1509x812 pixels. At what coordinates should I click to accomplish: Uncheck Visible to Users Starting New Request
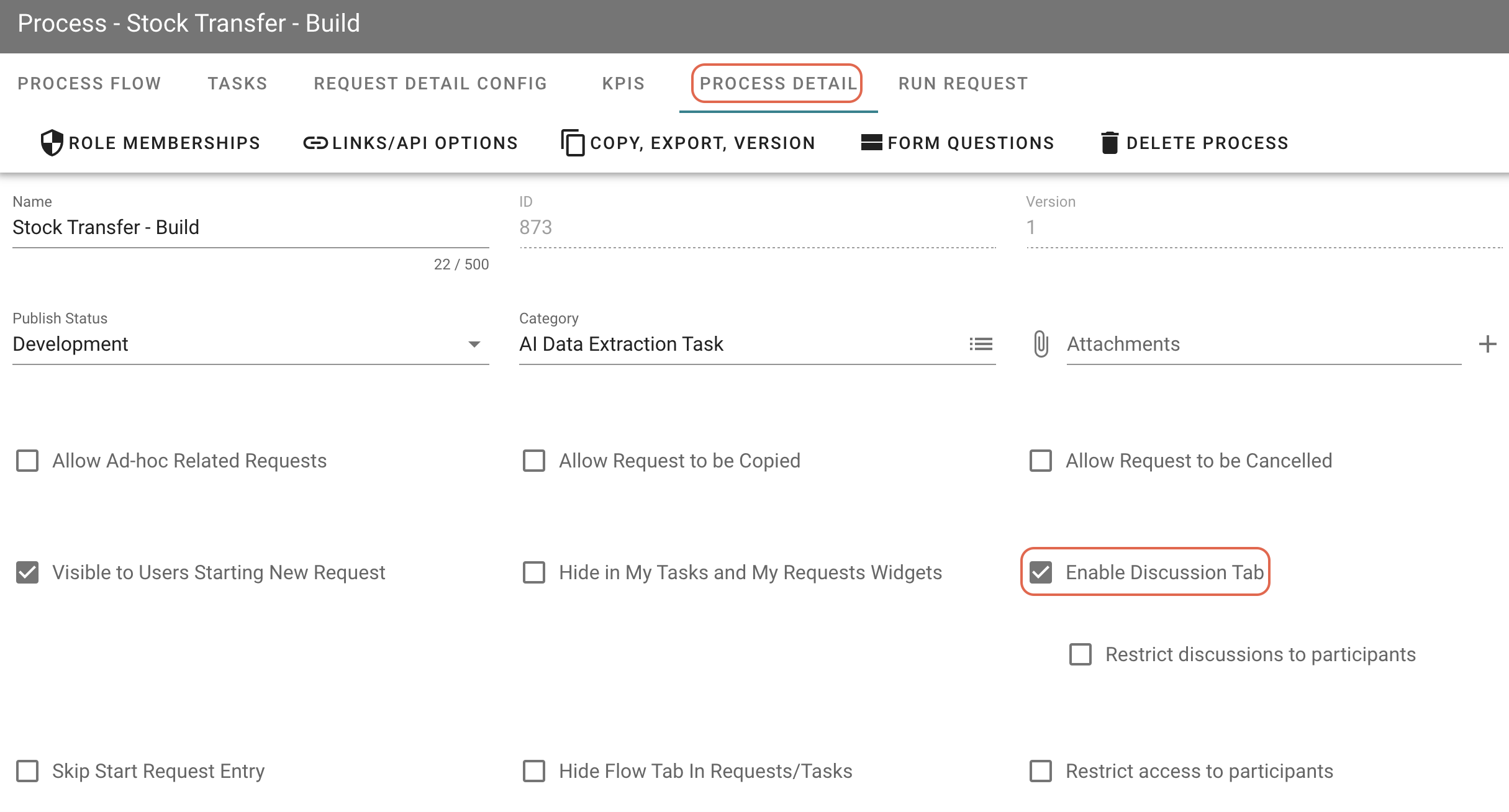[x=27, y=572]
